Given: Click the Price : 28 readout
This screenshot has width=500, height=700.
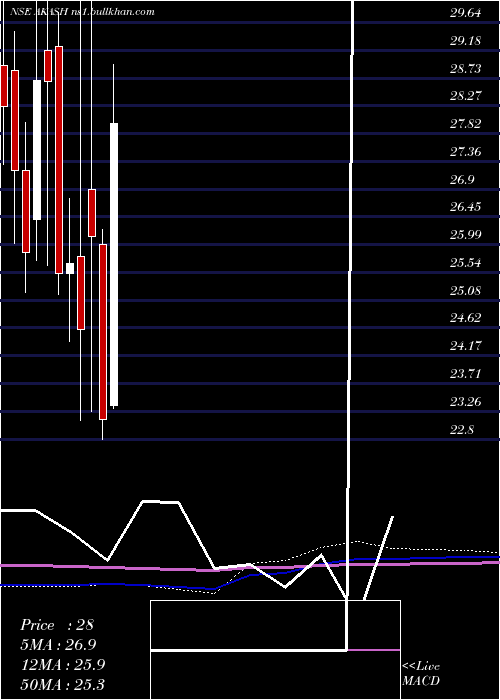Looking at the screenshot, I should tap(57, 625).
